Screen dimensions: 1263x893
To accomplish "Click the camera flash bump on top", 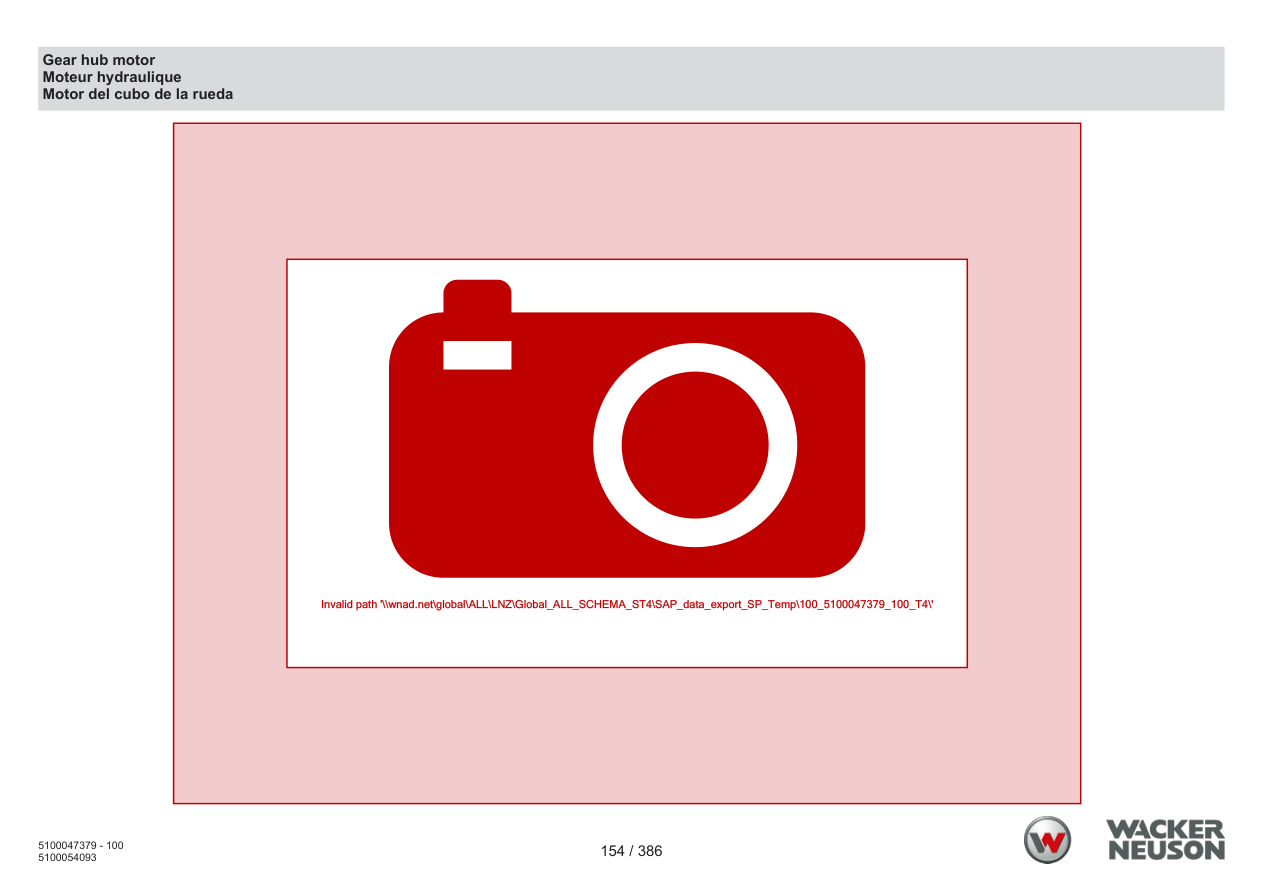I will click(x=477, y=295).
